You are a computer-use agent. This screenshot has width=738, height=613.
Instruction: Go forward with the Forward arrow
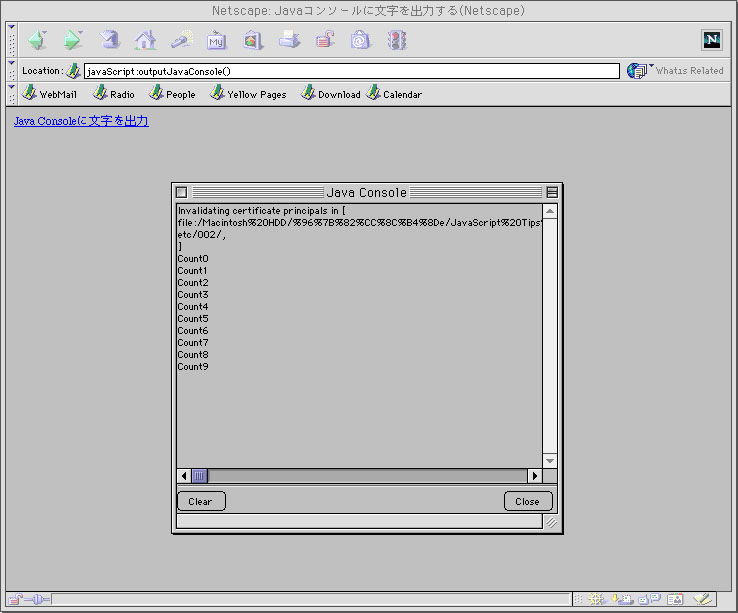pyautogui.click(x=73, y=40)
